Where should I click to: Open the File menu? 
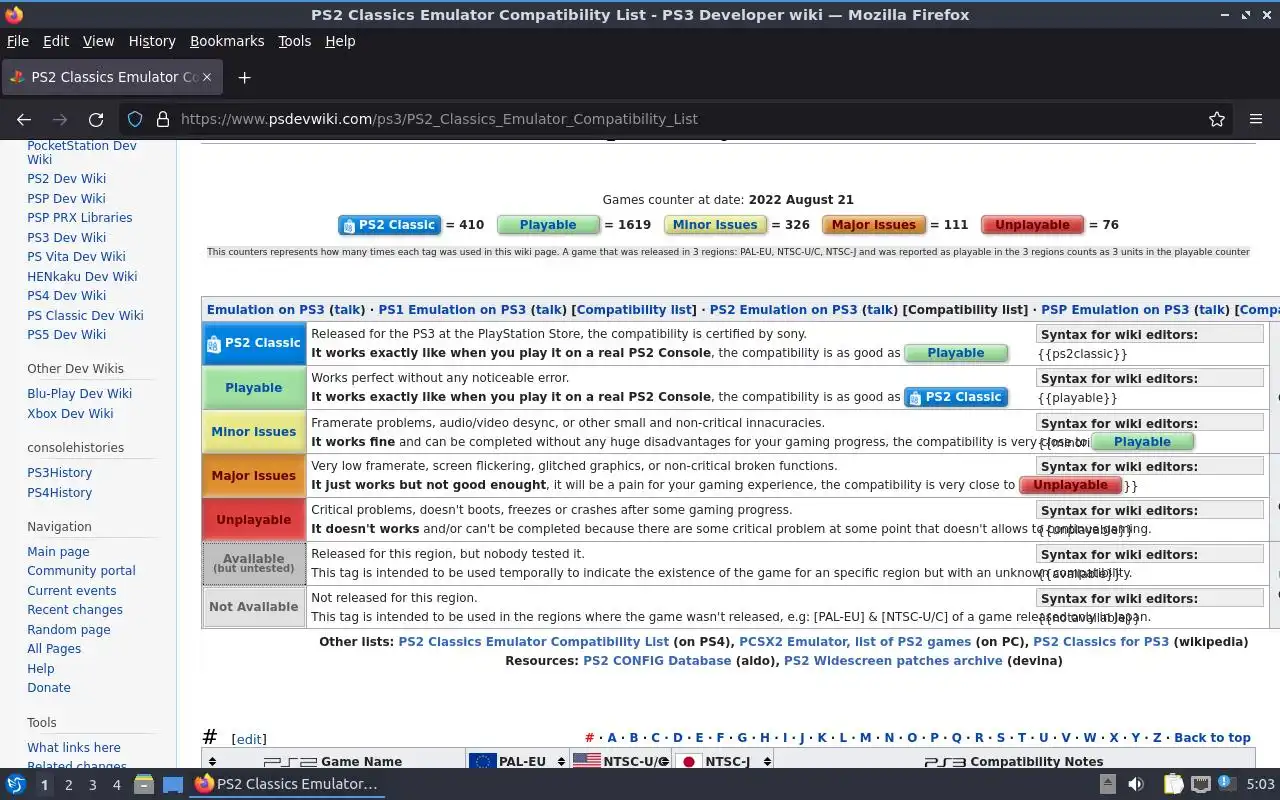17,41
